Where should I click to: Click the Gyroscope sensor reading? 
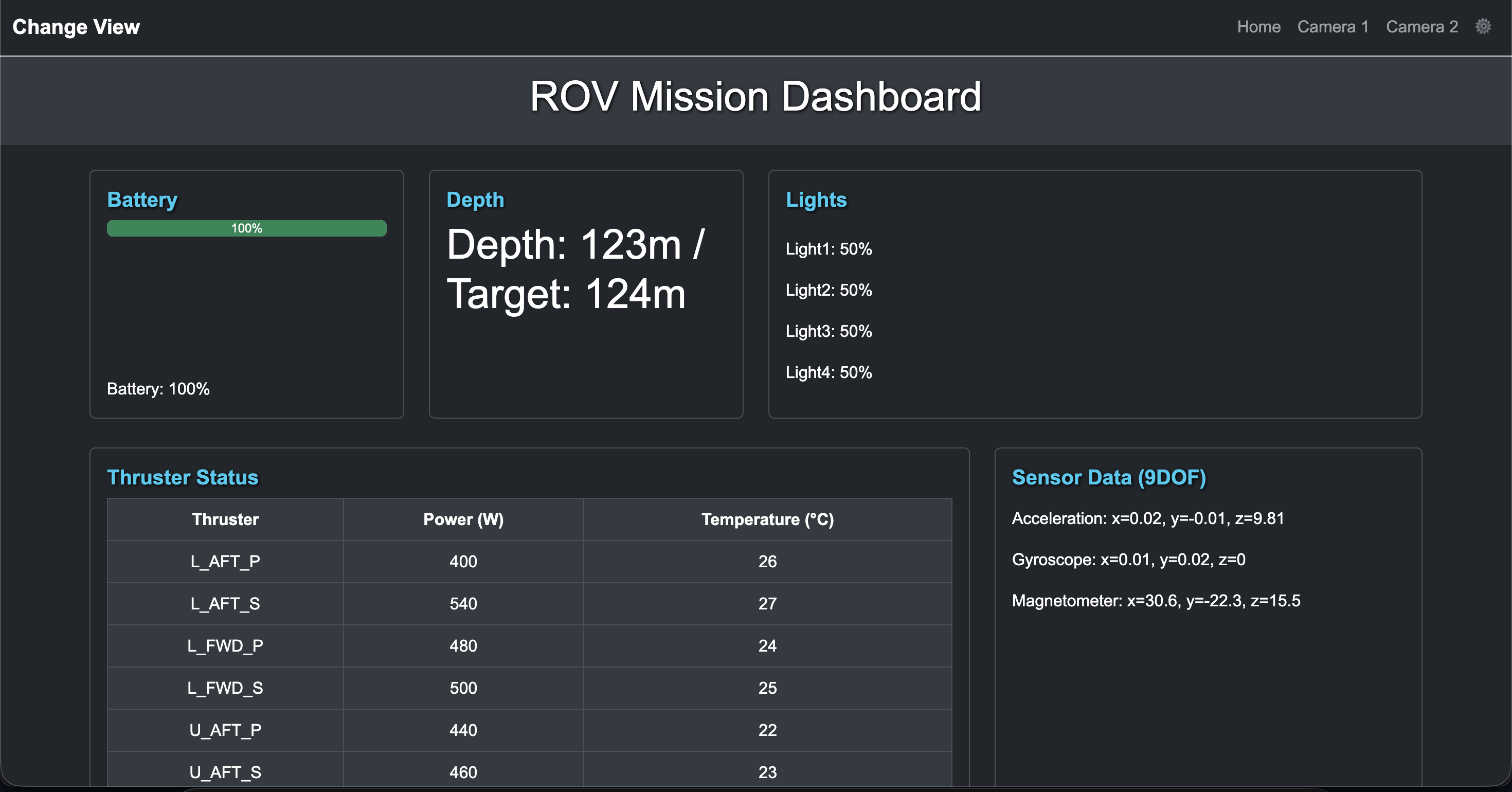pyautogui.click(x=1128, y=560)
